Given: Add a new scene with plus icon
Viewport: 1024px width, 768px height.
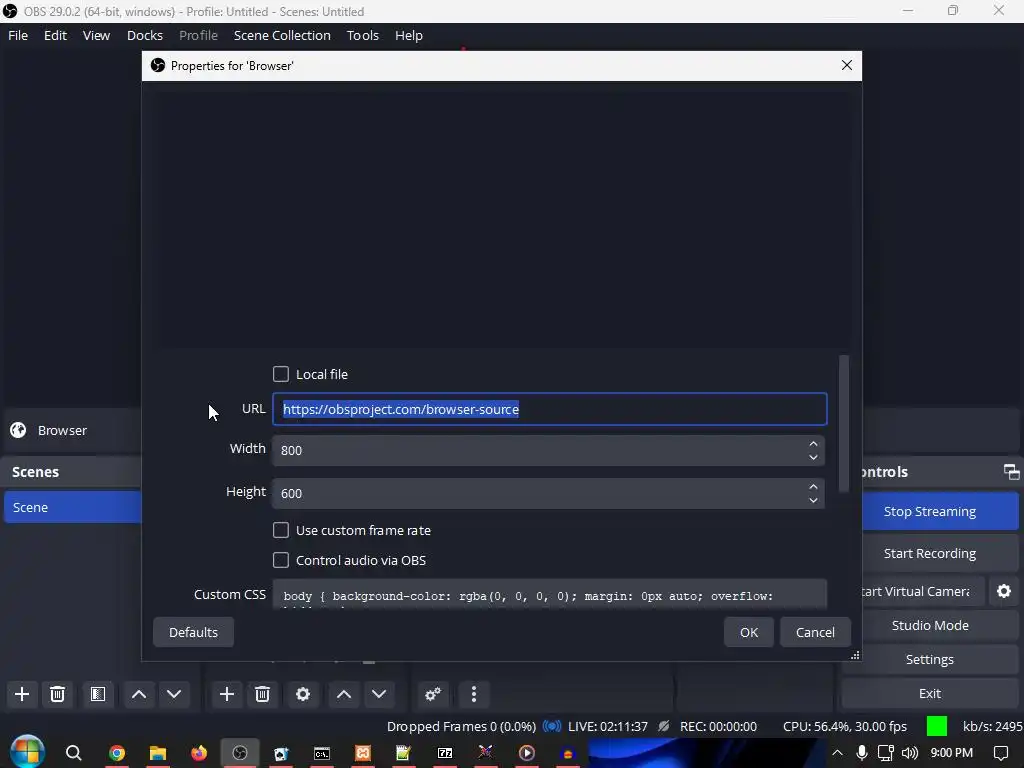Looking at the screenshot, I should pyautogui.click(x=22, y=694).
